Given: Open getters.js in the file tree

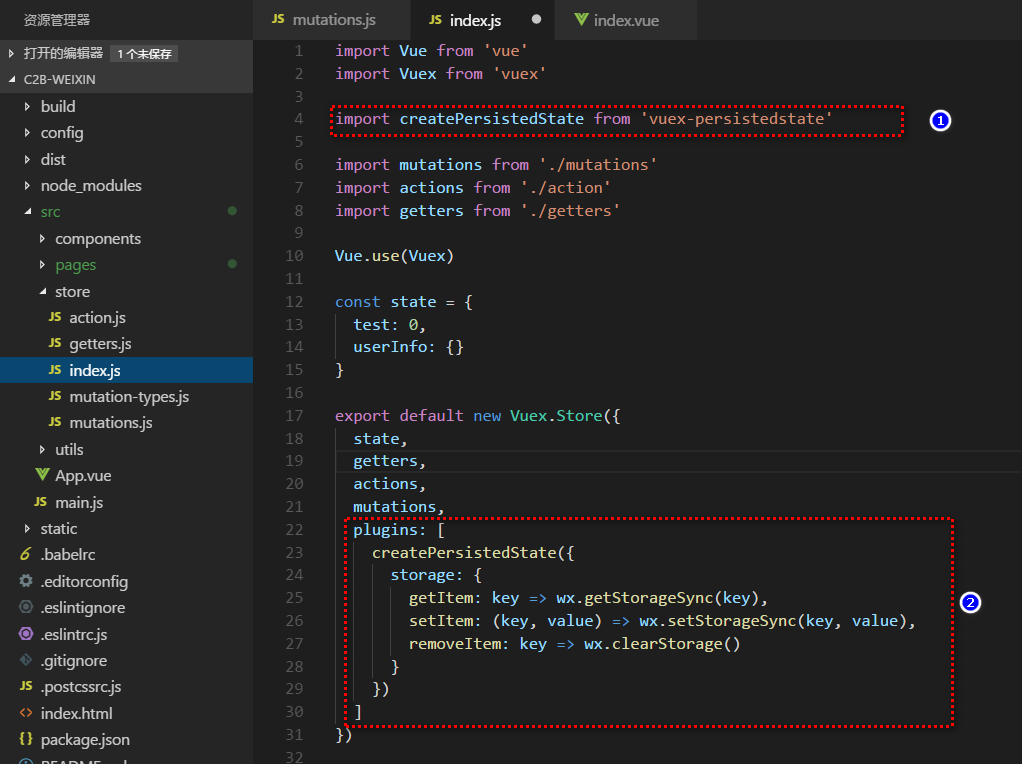Looking at the screenshot, I should [x=100, y=344].
